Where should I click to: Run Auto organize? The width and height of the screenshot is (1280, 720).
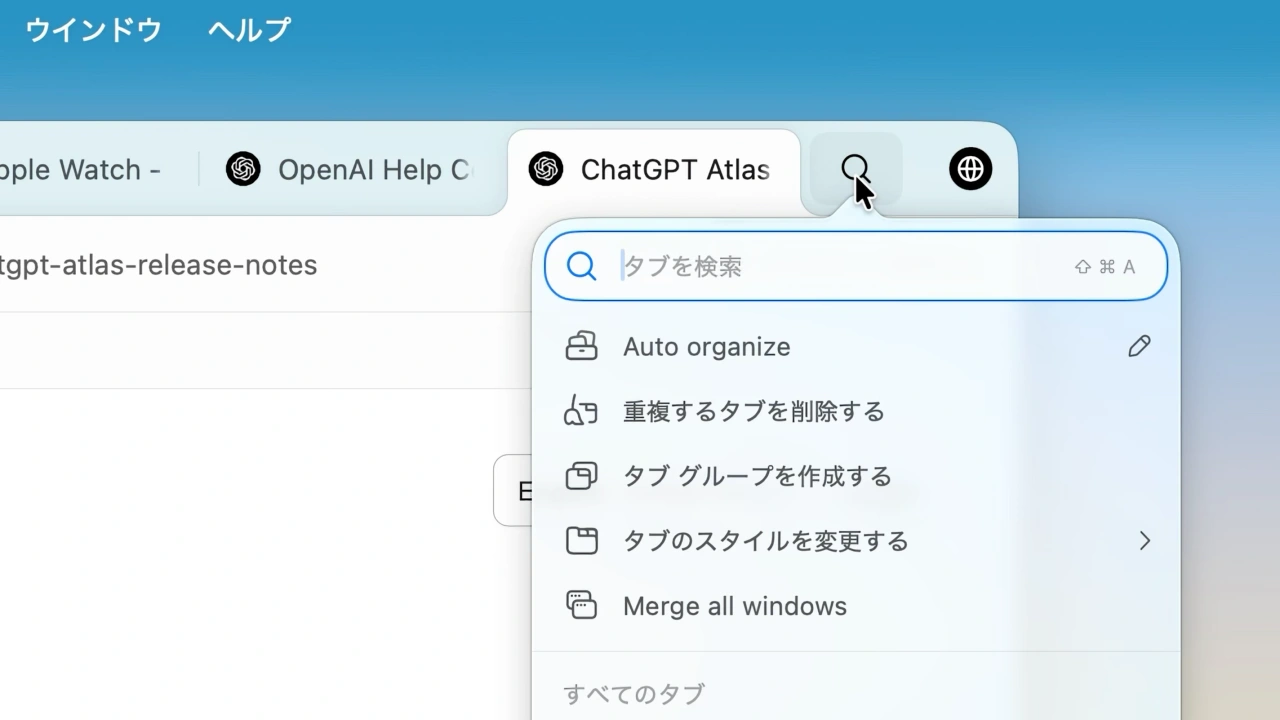point(706,346)
